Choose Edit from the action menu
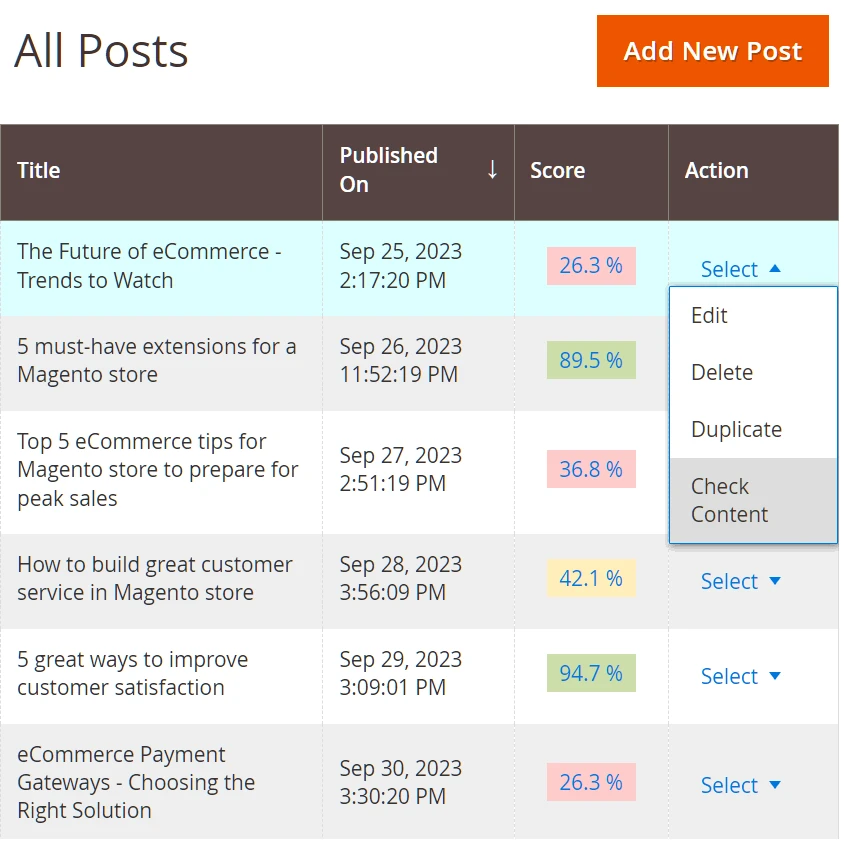Screen dimensions: 852x846 pyautogui.click(x=709, y=315)
